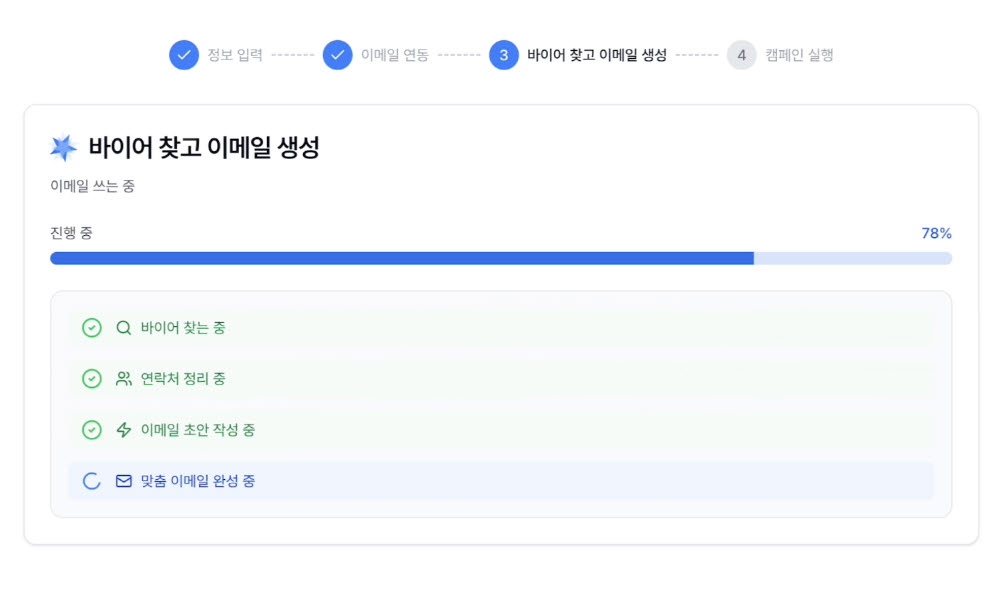Click the blue sparkle star logo icon
Screen dimensions: 1000x605
click(x=63, y=148)
